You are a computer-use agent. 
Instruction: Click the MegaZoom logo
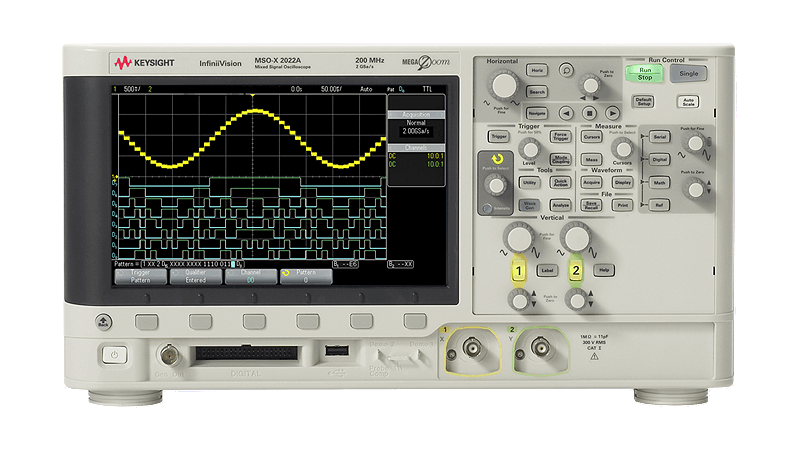(x=426, y=62)
